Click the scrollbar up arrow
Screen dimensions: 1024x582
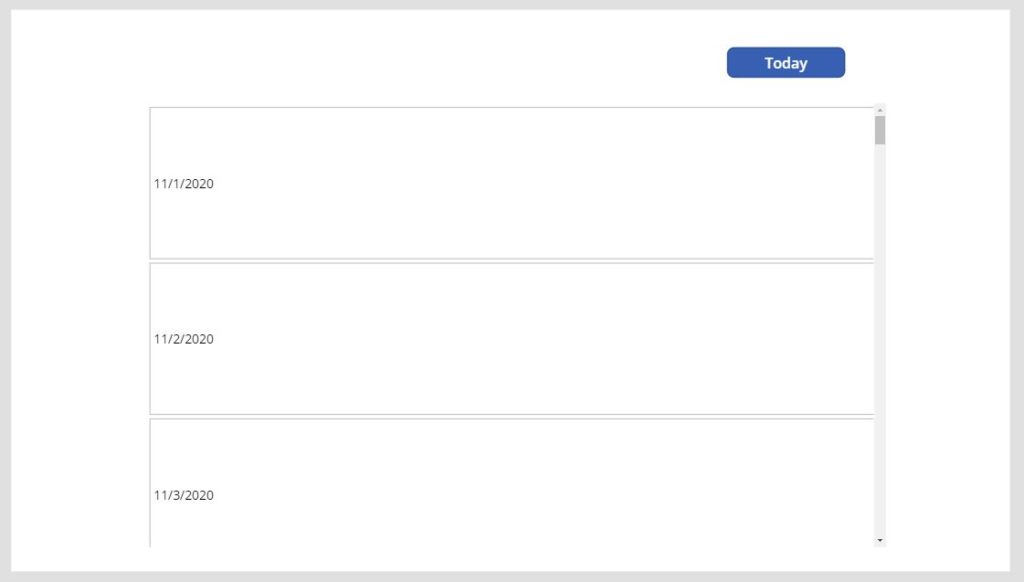[878, 110]
